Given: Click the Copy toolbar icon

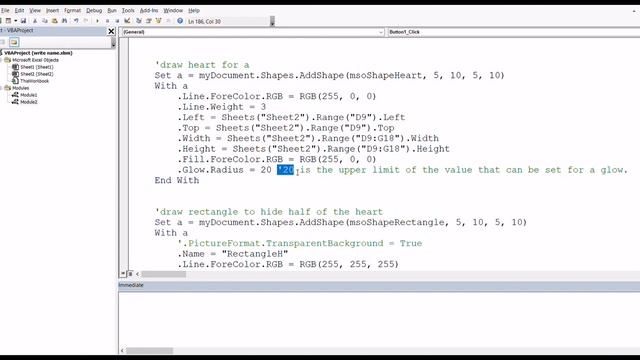Looking at the screenshot, I should click(x=45, y=21).
